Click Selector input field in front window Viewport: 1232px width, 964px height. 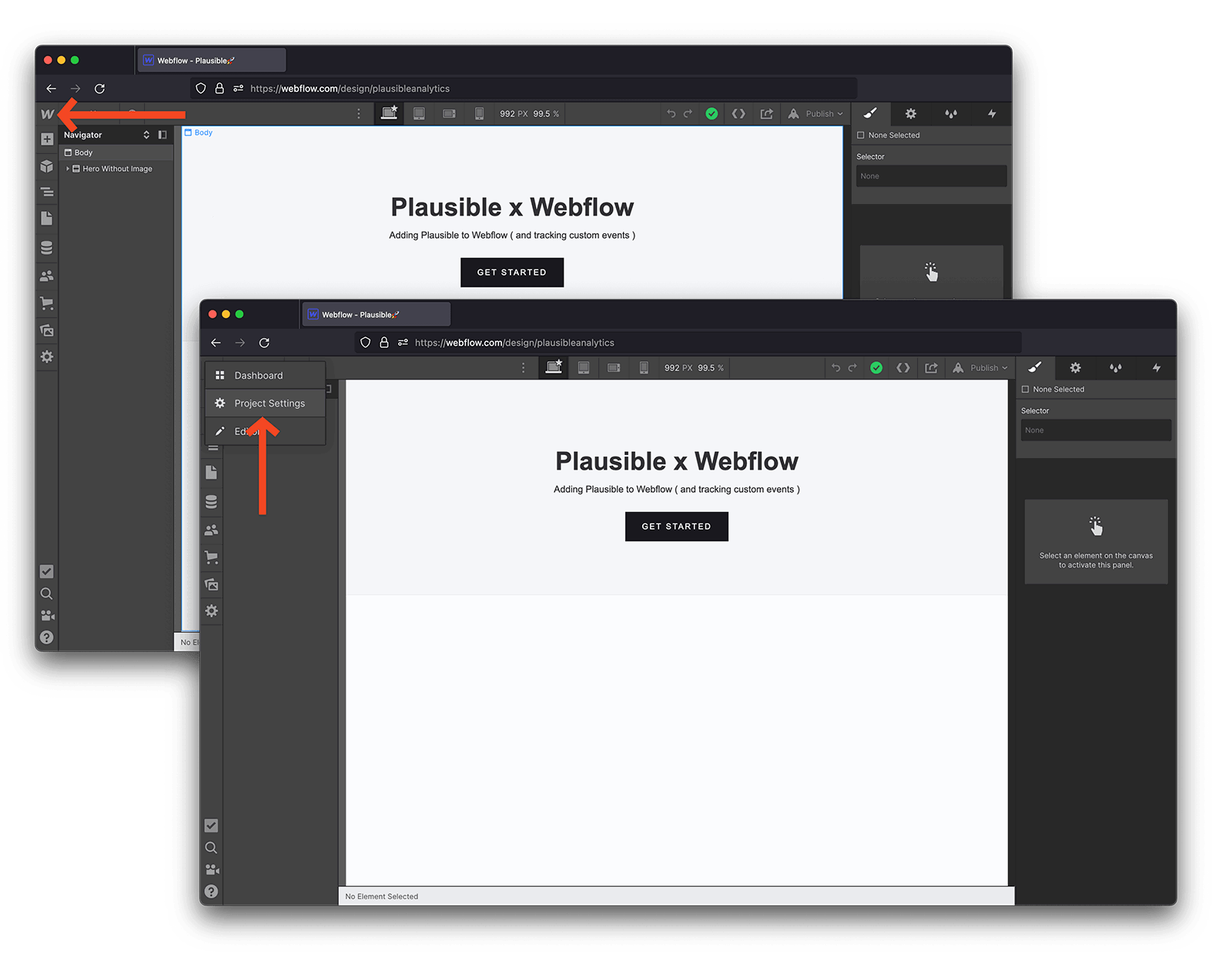click(x=1096, y=430)
